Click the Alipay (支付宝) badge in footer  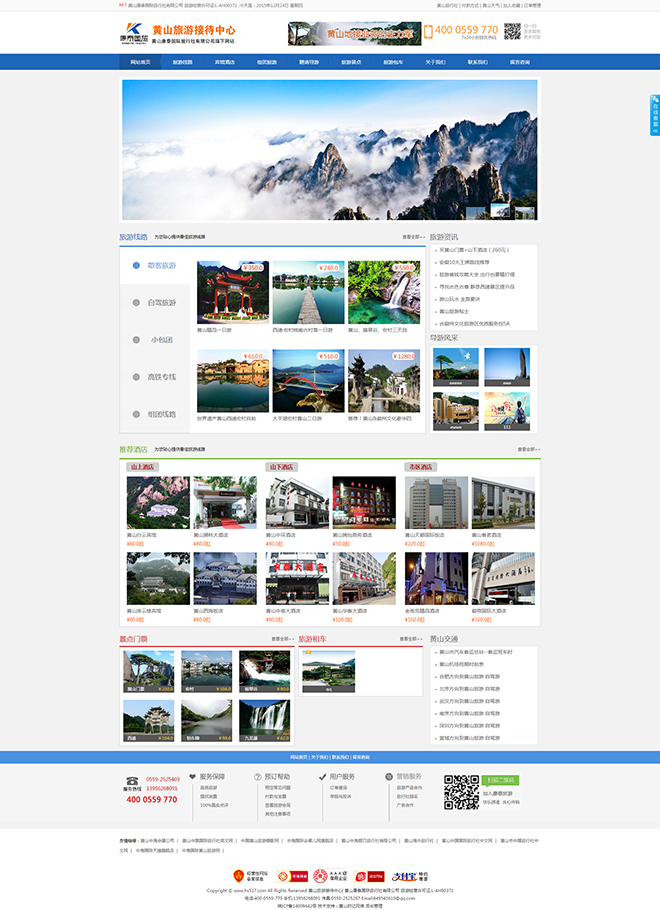[410, 877]
